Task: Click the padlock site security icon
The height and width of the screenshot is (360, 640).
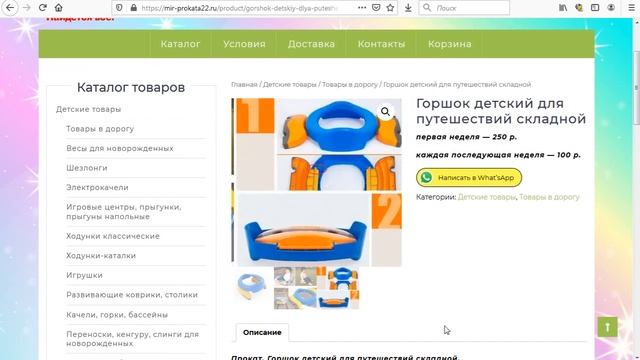Action: (133, 8)
